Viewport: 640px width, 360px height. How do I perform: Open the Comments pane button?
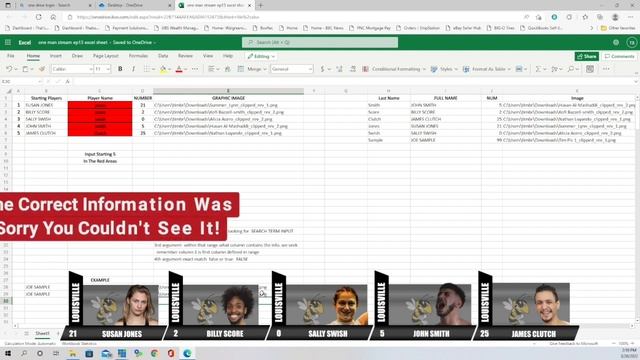(x=620, y=56)
